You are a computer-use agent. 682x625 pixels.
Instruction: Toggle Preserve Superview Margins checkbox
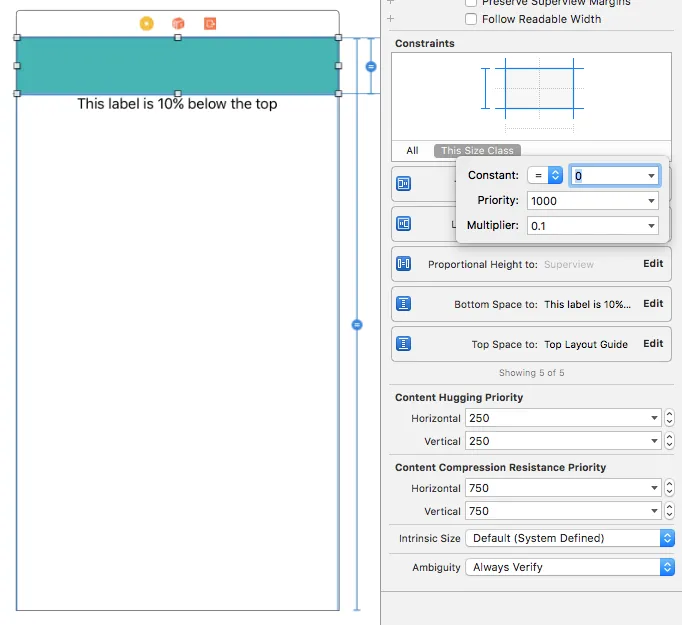coord(471,3)
